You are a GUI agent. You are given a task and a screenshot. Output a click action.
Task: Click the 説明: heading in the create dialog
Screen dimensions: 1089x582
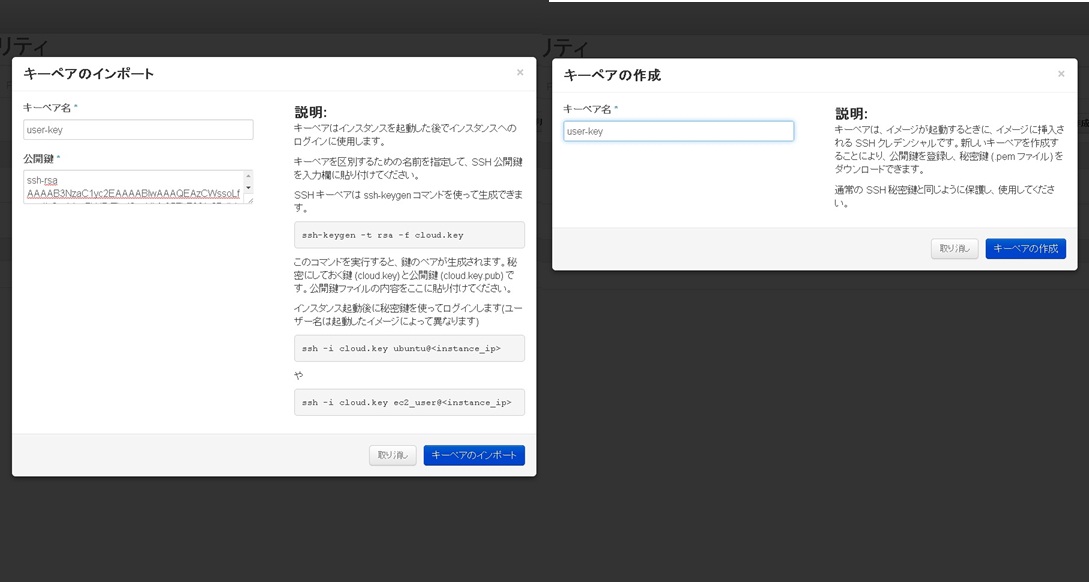[851, 114]
